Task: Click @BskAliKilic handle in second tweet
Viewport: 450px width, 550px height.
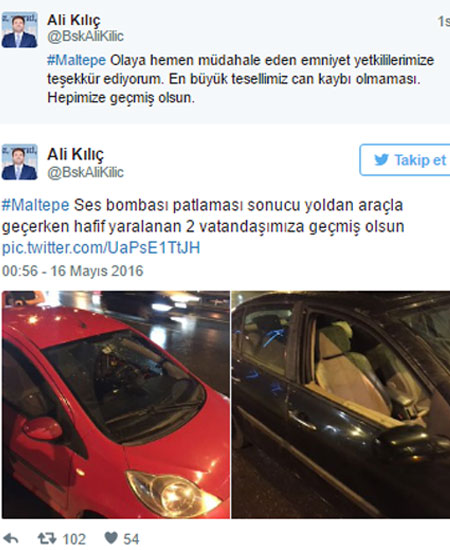Action: coord(85,172)
